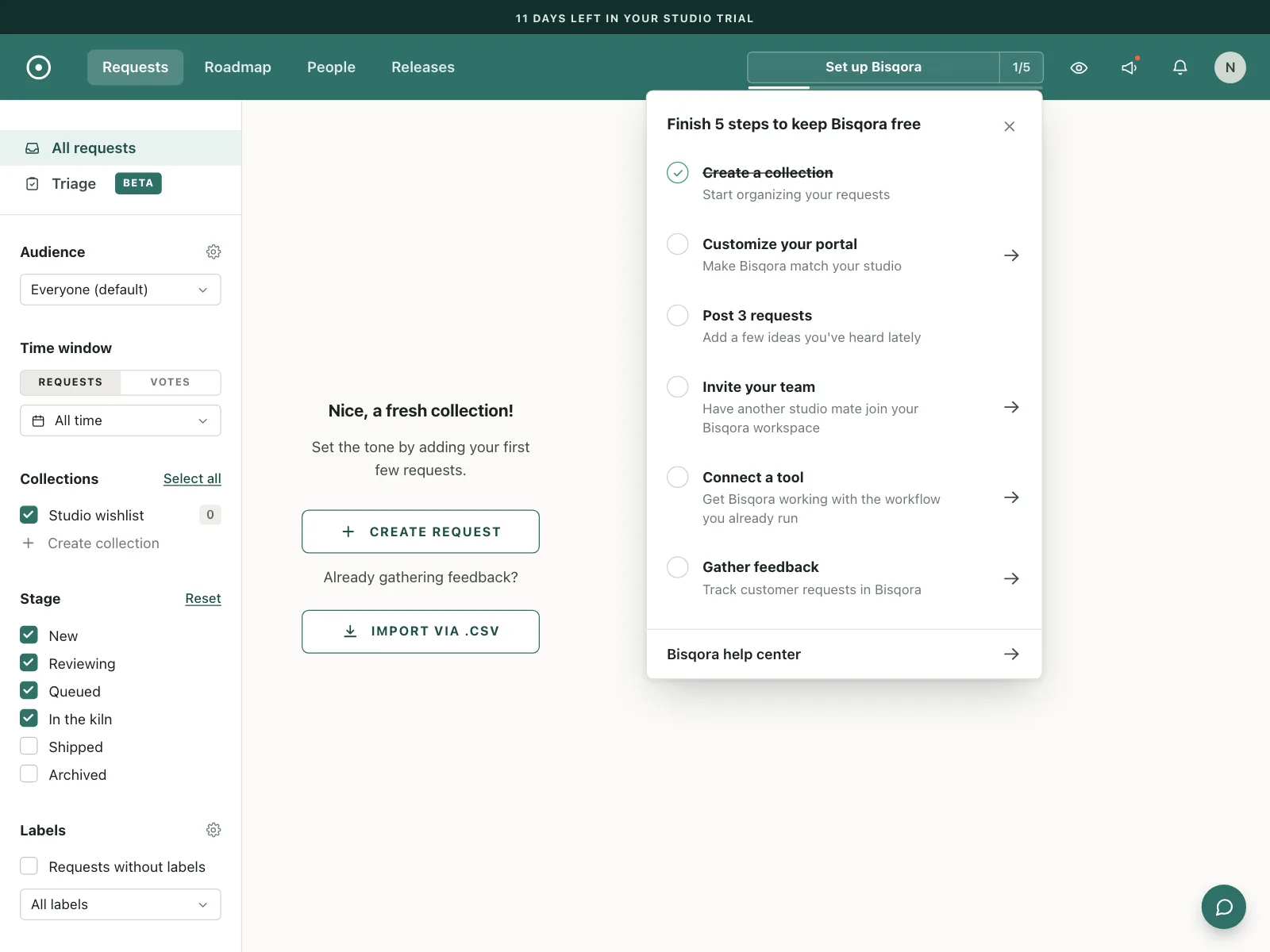Image resolution: width=1270 pixels, height=952 pixels.
Task: Click the Set up Bisqora button
Action: (873, 67)
